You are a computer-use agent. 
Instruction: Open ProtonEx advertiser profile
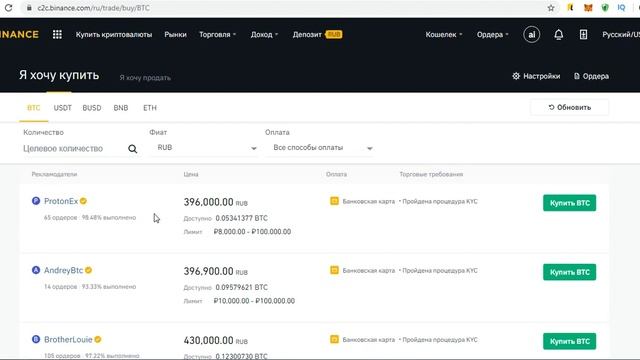pyautogui.click(x=61, y=201)
